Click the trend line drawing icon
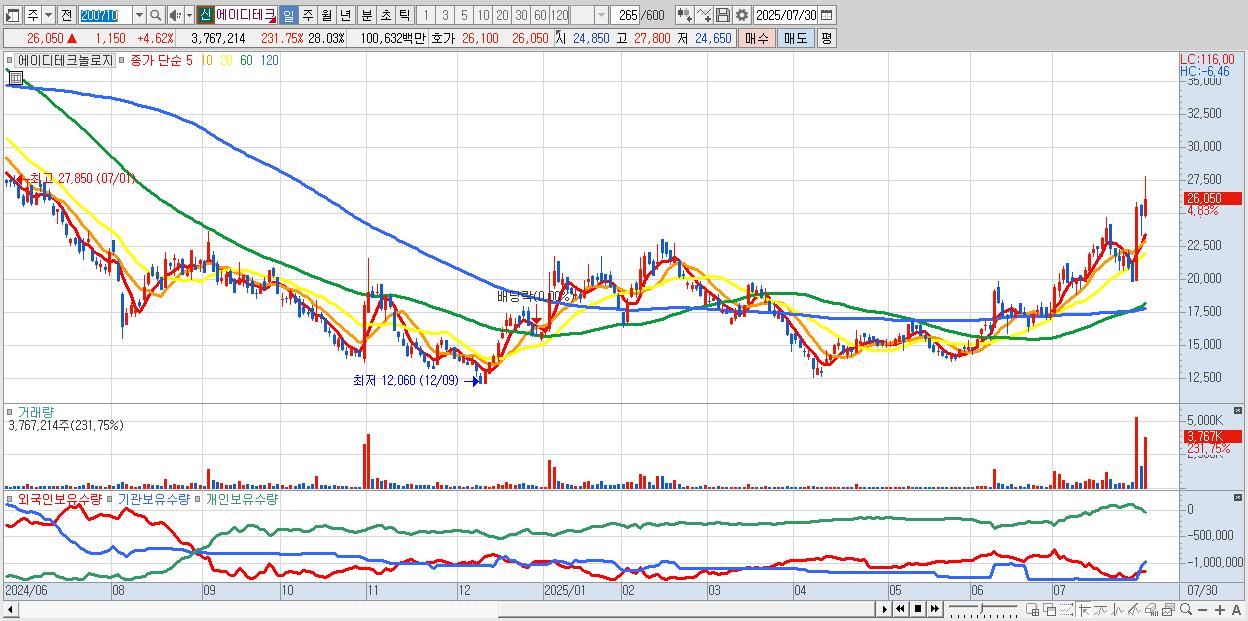This screenshot has width=1248, height=621. click(1101, 609)
